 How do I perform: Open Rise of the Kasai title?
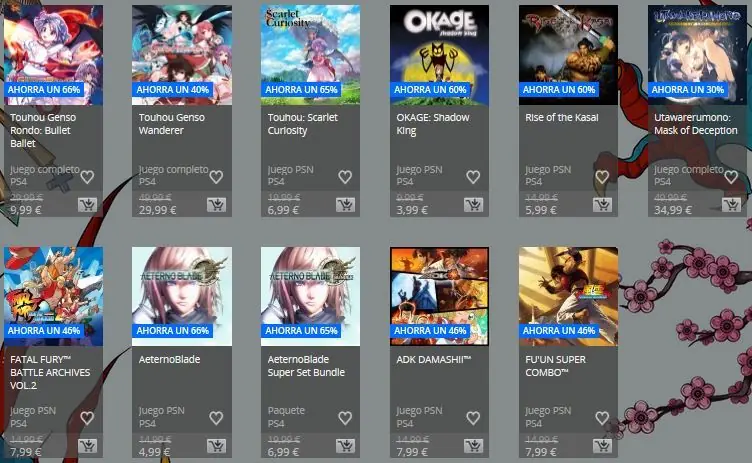click(x=562, y=118)
